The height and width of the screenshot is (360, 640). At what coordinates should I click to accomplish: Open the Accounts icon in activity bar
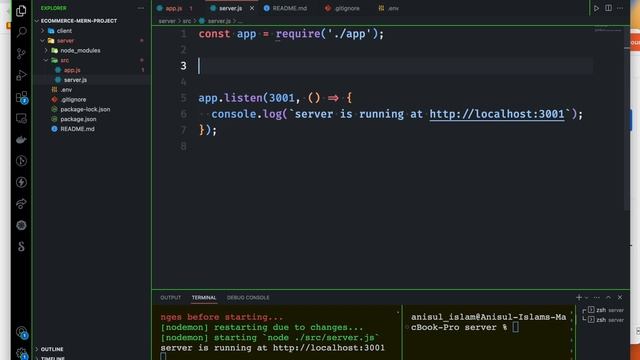(x=21, y=332)
